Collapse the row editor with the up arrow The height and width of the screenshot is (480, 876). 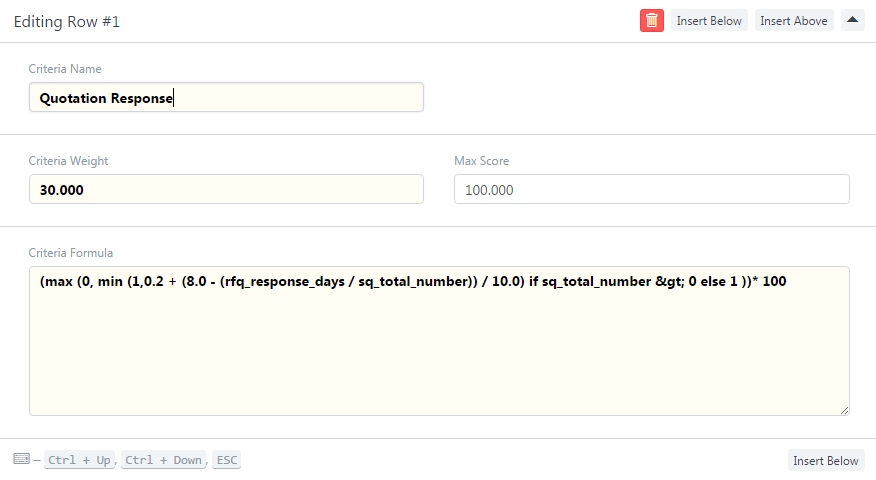coord(852,20)
